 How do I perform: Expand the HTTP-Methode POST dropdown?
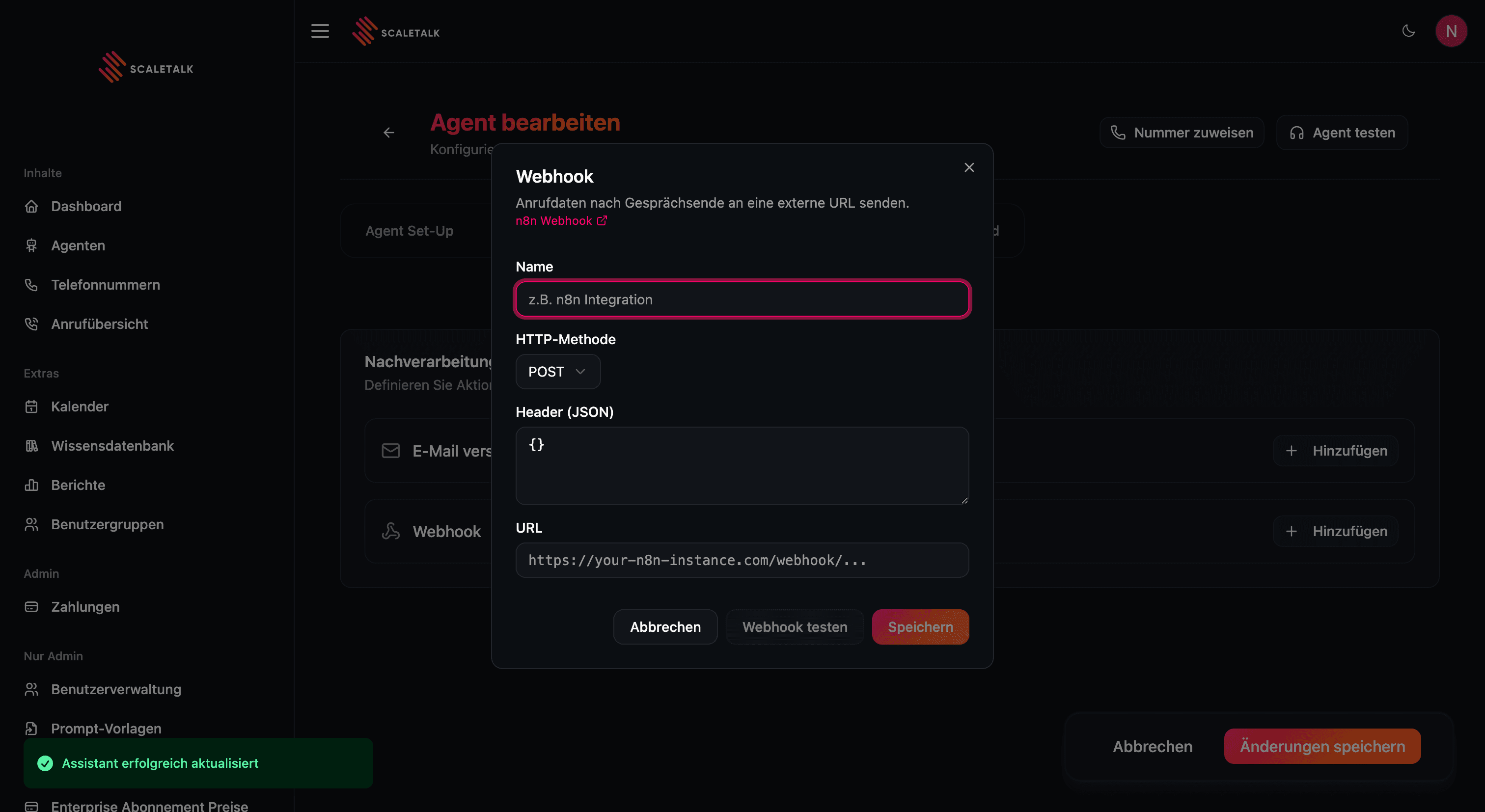(557, 372)
